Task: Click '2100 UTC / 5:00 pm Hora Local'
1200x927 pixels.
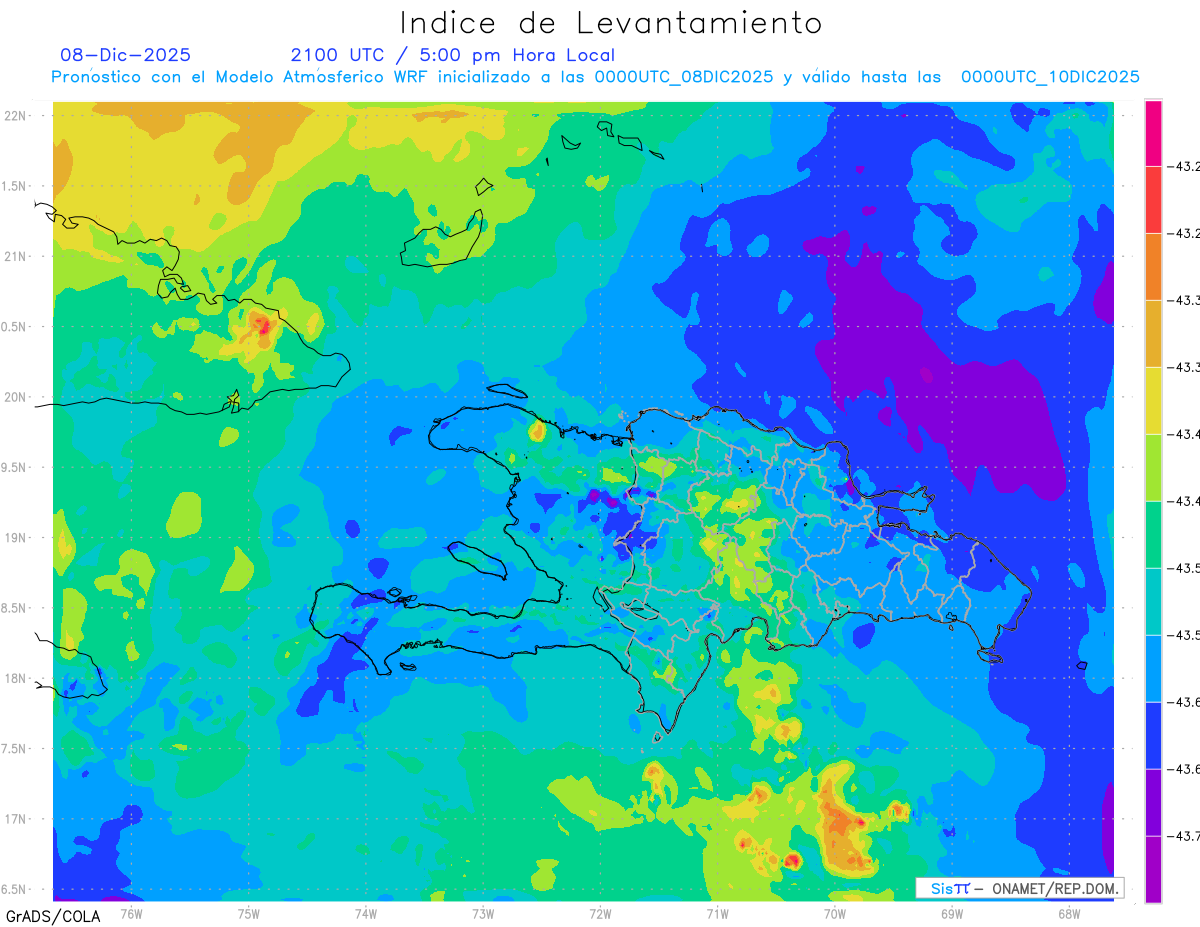Action: 453,55
